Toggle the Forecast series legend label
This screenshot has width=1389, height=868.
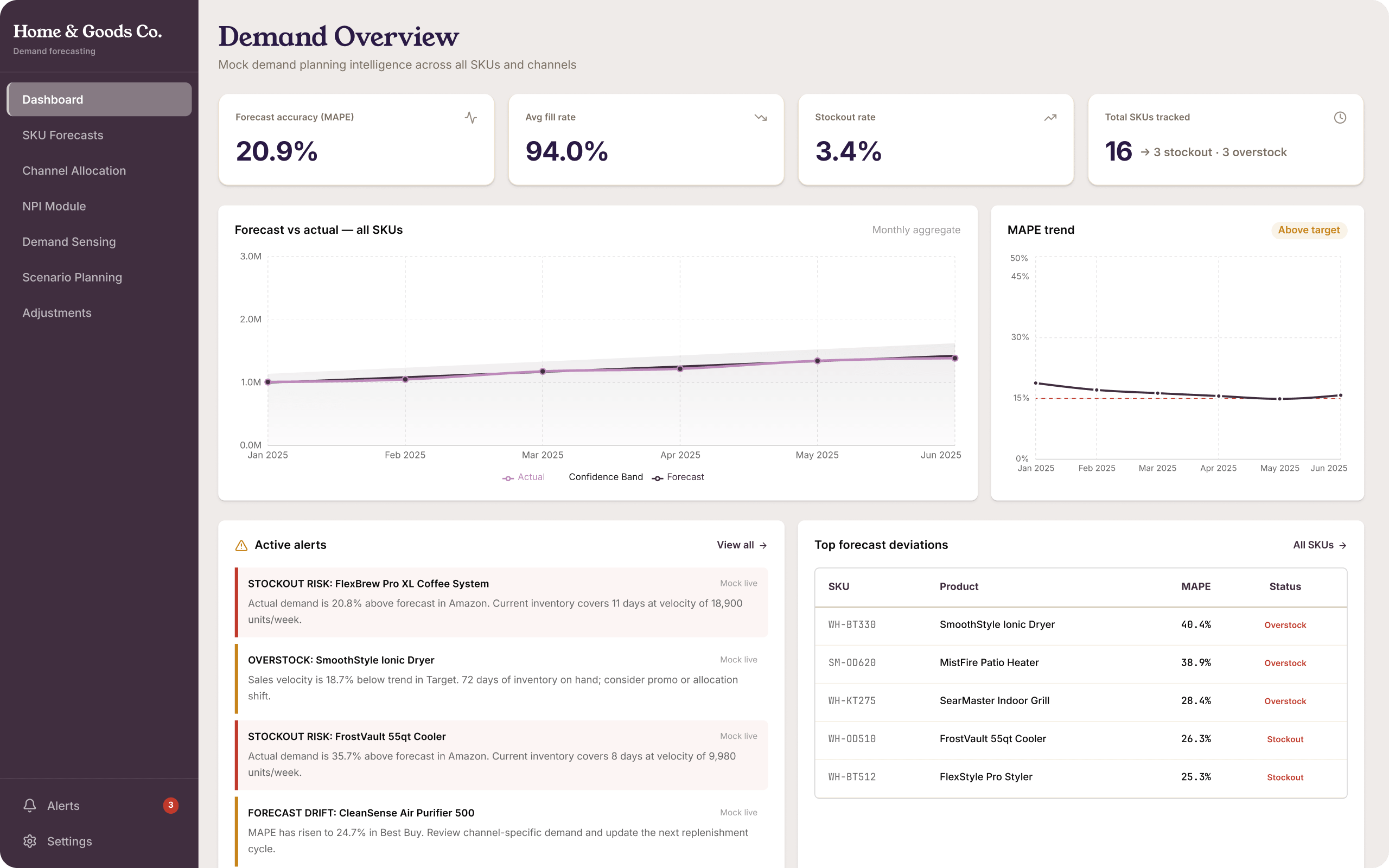tap(685, 477)
